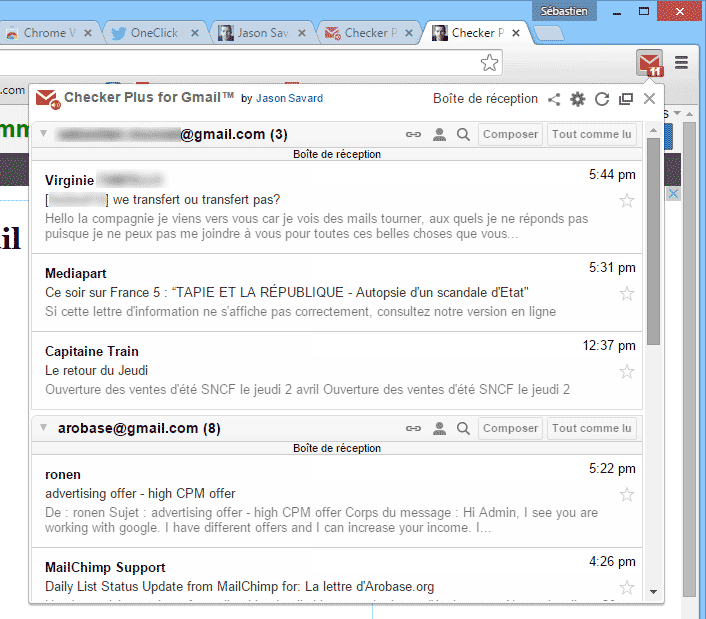Open the contacts icon for the first gmail account
The image size is (706, 619).
coord(439,134)
